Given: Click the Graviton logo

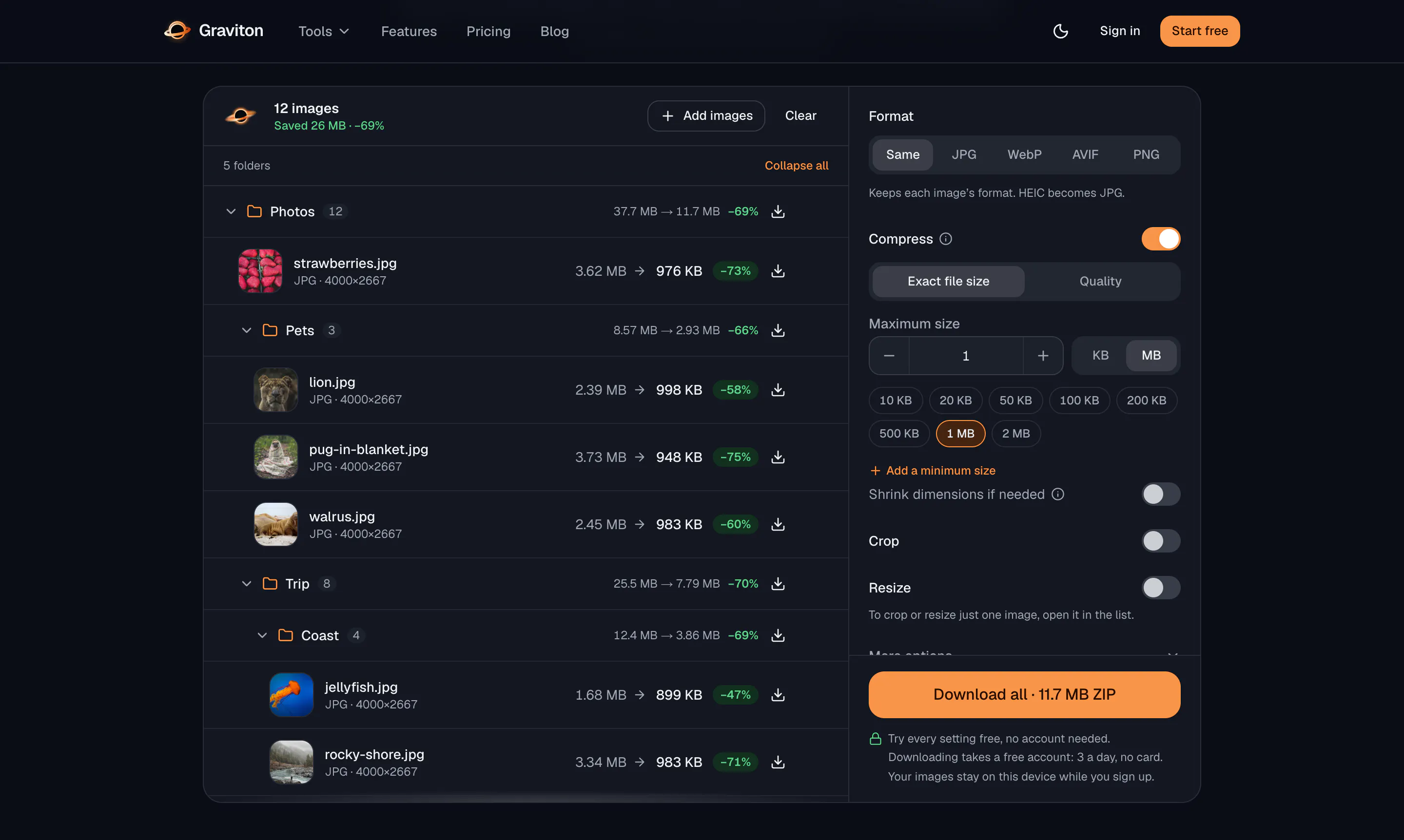Looking at the screenshot, I should click(214, 31).
